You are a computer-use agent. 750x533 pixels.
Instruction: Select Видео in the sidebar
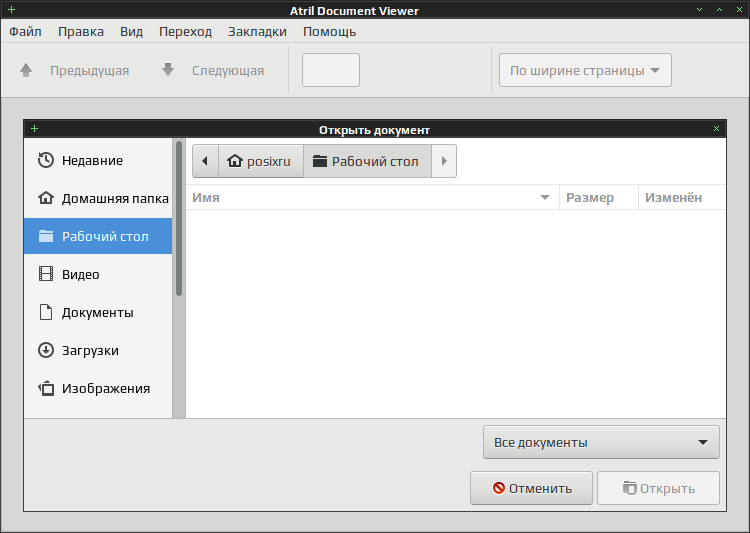click(x=98, y=274)
